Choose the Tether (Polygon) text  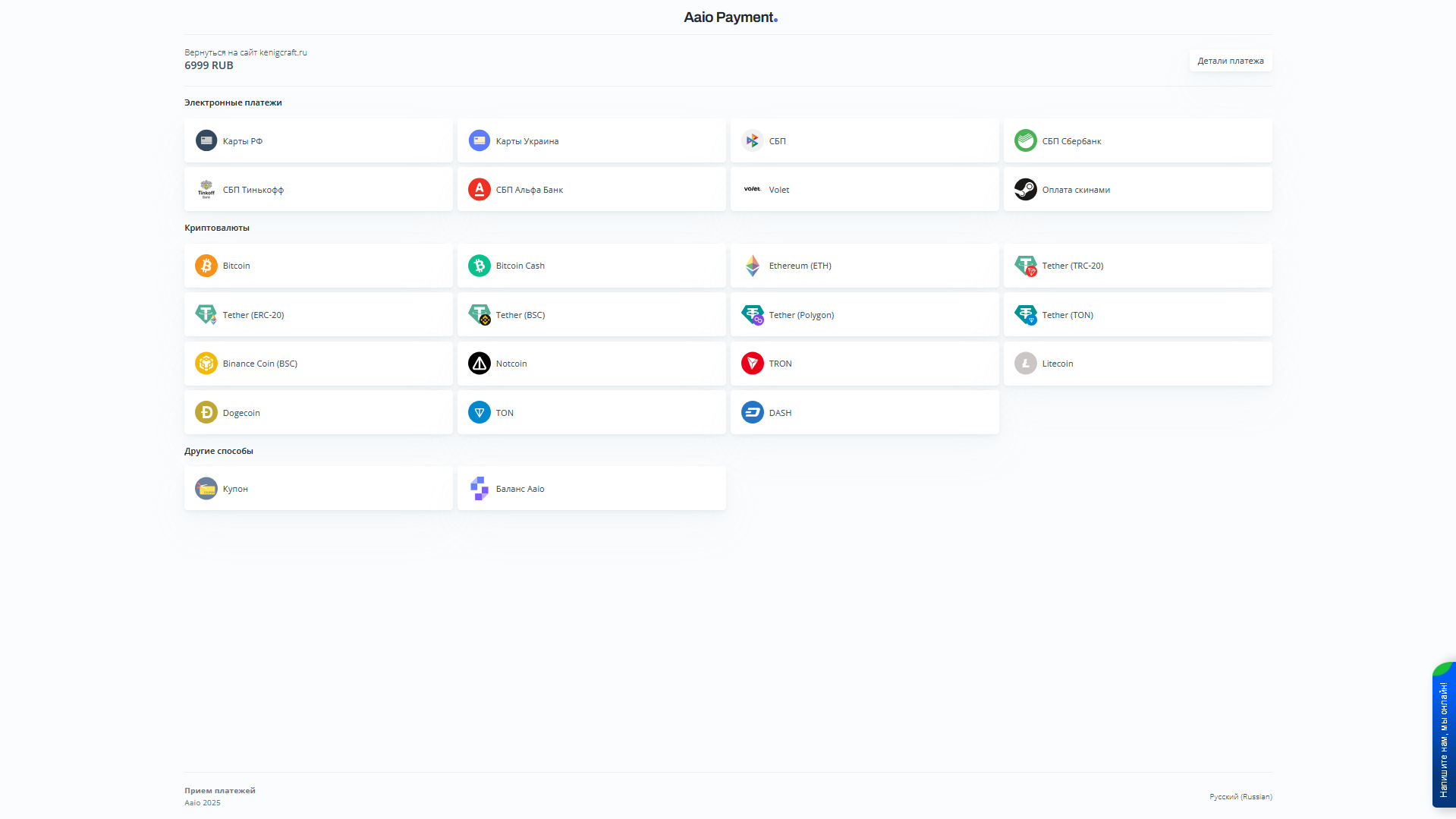tap(801, 315)
